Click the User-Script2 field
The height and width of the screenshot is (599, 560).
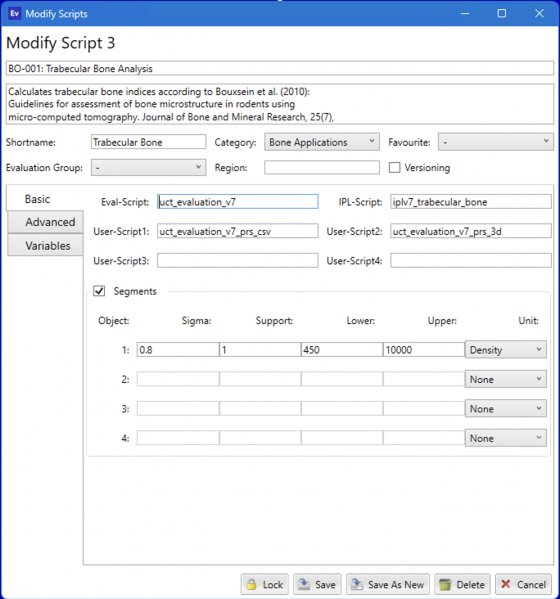[471, 231]
